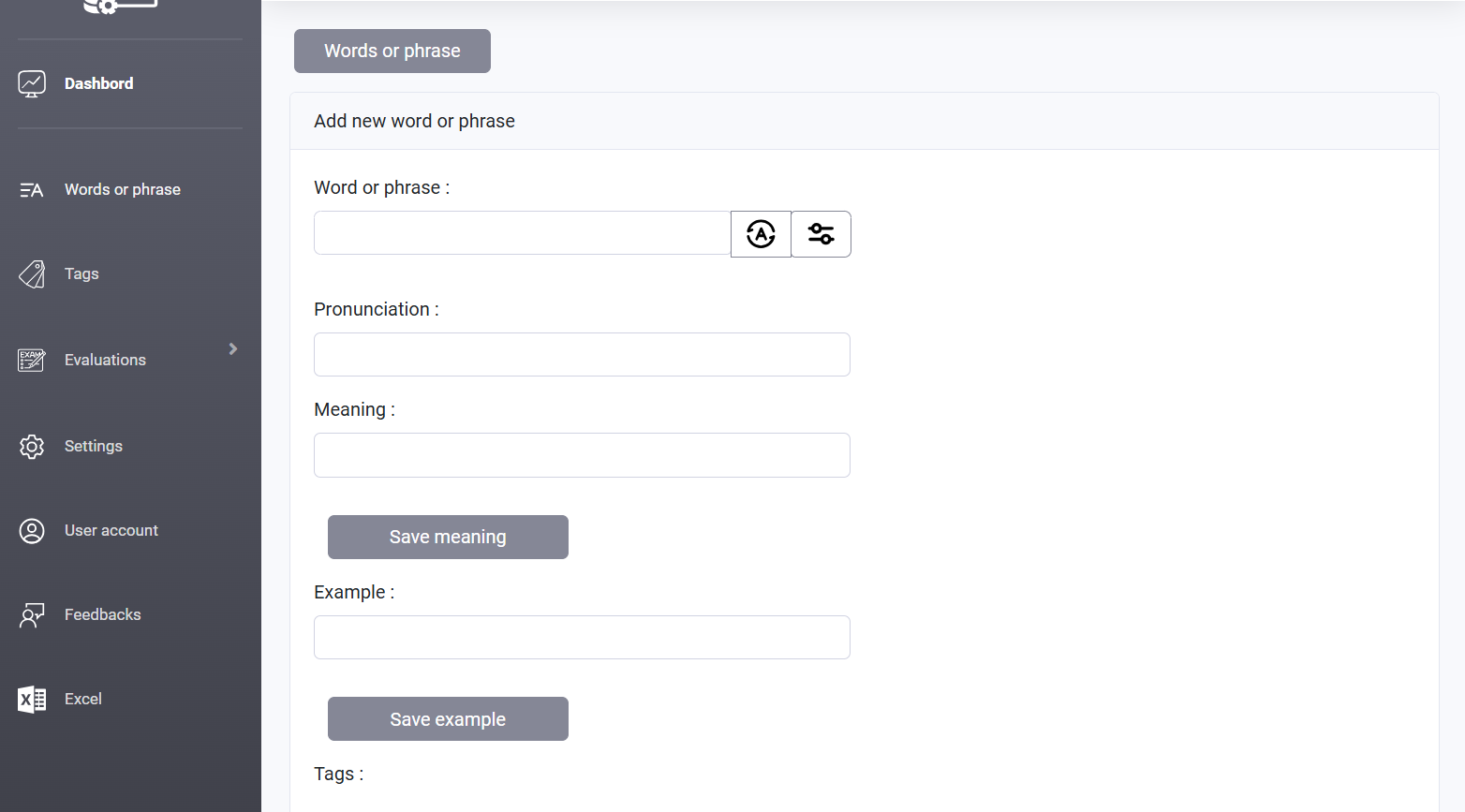
Task: Click the Example : label
Action: pyautogui.click(x=354, y=592)
